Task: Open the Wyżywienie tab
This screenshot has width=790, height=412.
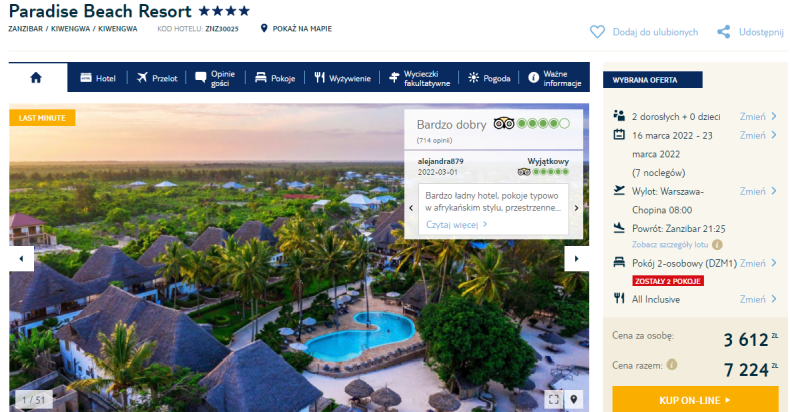Action: pos(343,78)
